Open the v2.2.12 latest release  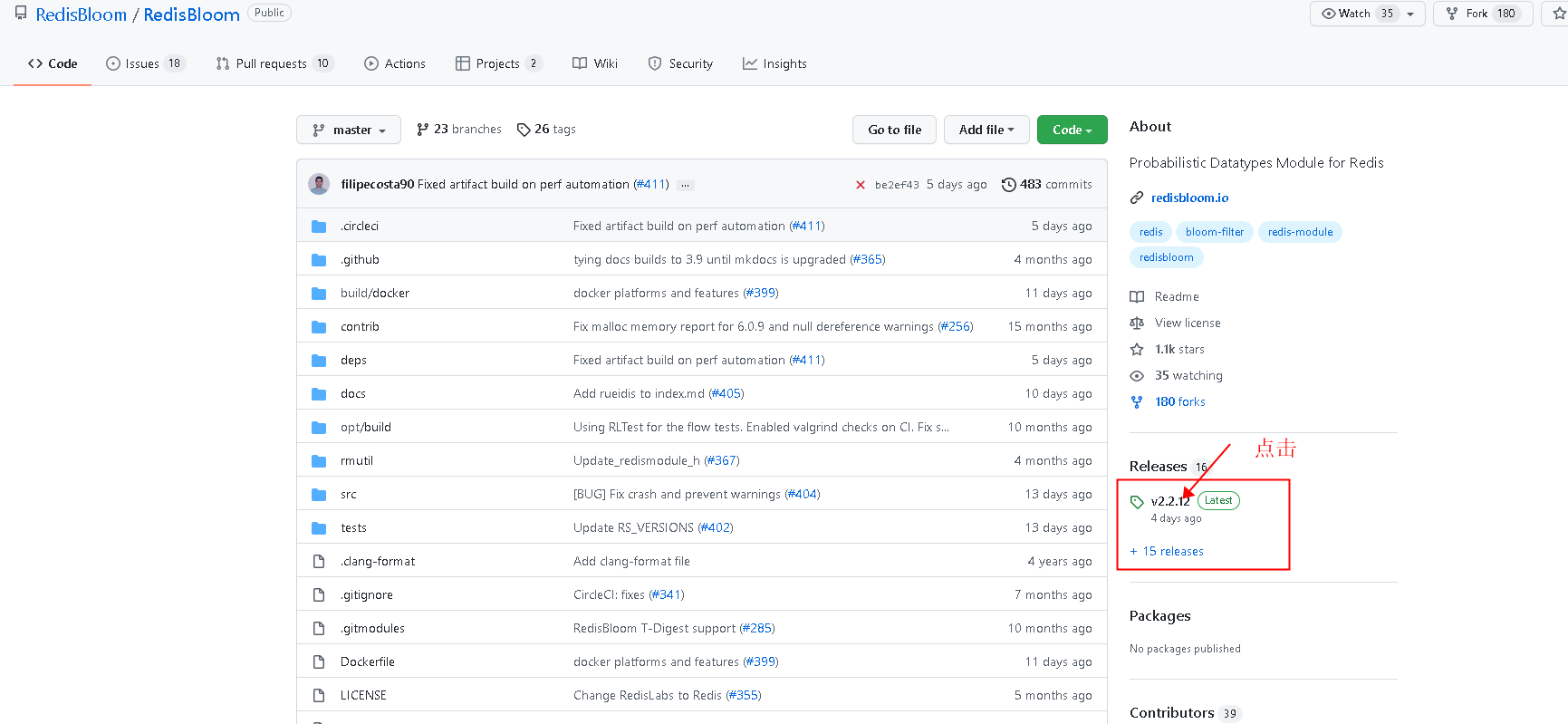point(1169,501)
